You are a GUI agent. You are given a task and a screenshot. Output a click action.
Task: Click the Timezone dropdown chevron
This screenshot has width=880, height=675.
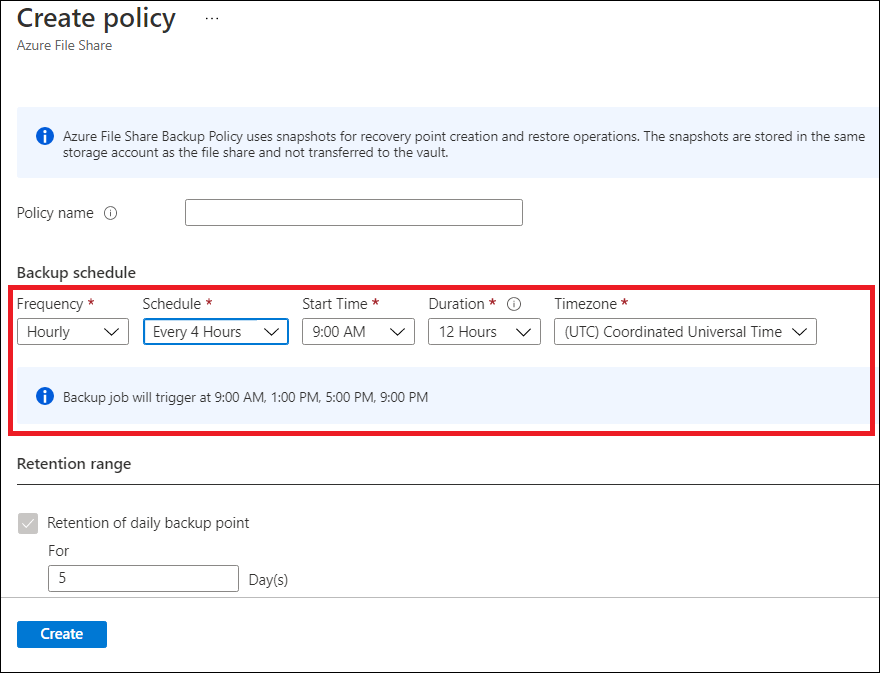pyautogui.click(x=801, y=331)
